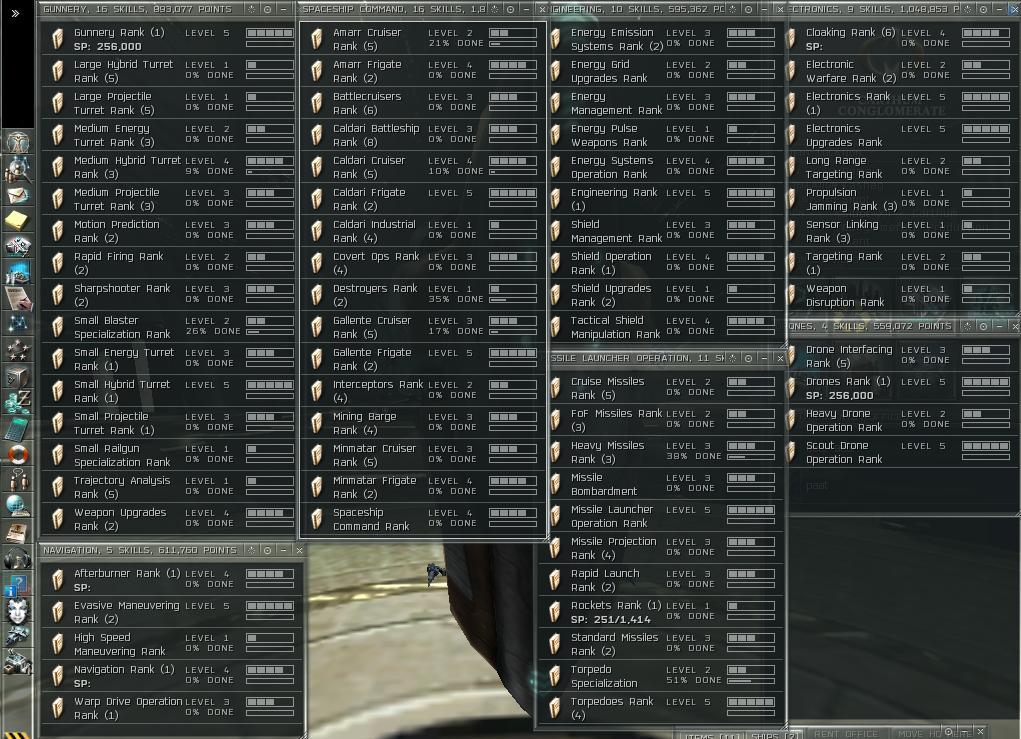Toggle the pin icon on Spaceship Command window
This screenshot has width=1021, height=739.
coord(510,9)
